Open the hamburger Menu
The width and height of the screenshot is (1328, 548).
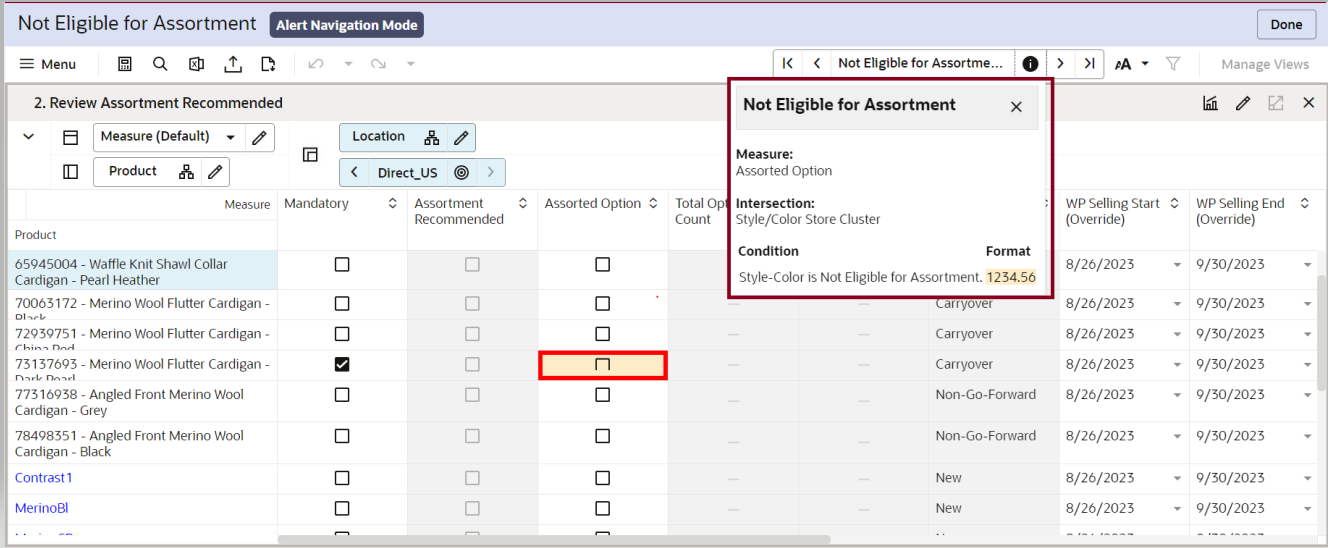tap(47, 64)
